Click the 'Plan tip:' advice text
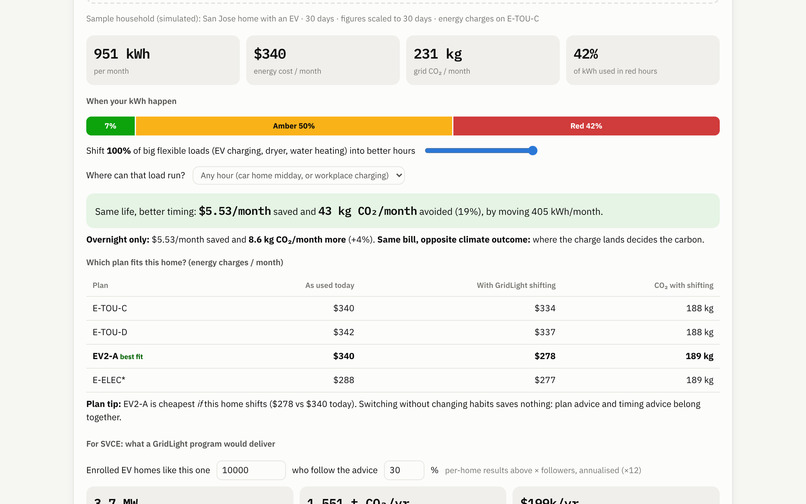The image size is (806, 504). (x=393, y=410)
